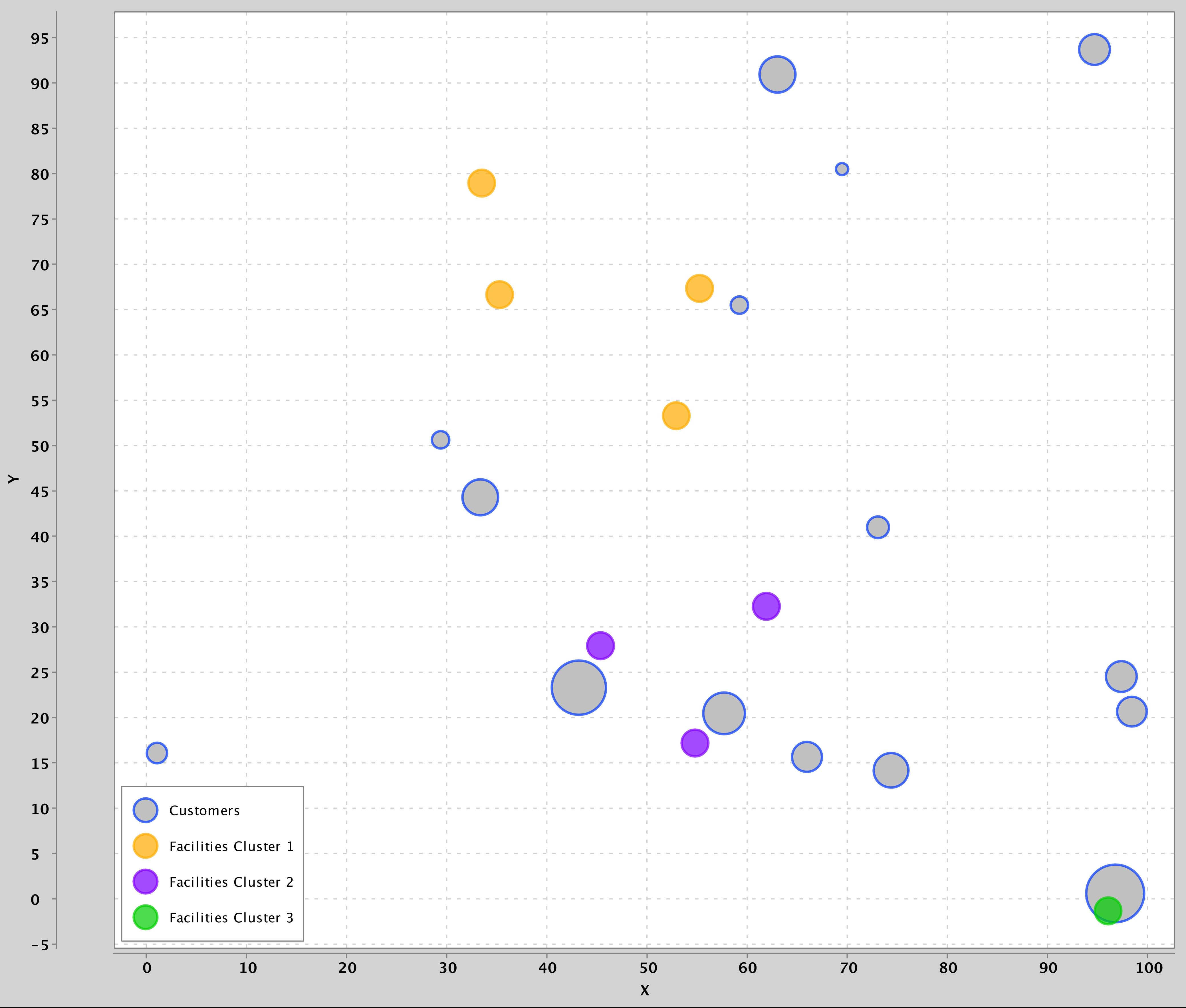Click the Facilities Cluster 1 legend label
The width and height of the screenshot is (1186, 1008).
pos(231,846)
